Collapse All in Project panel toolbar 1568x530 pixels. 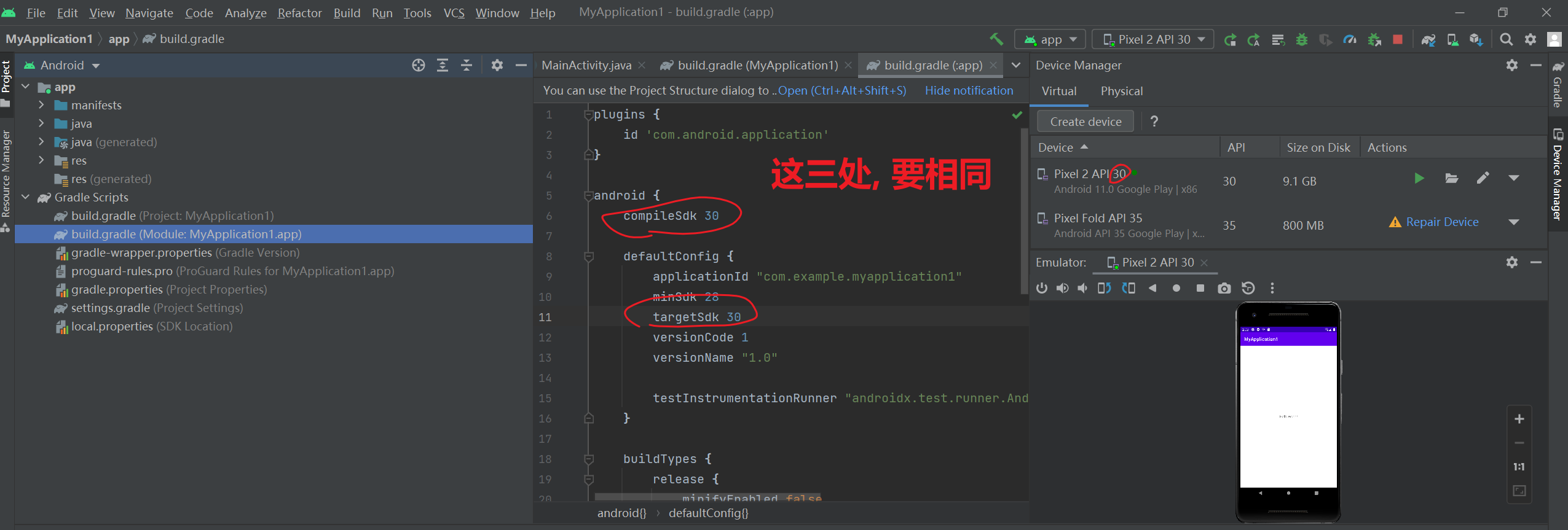467,65
